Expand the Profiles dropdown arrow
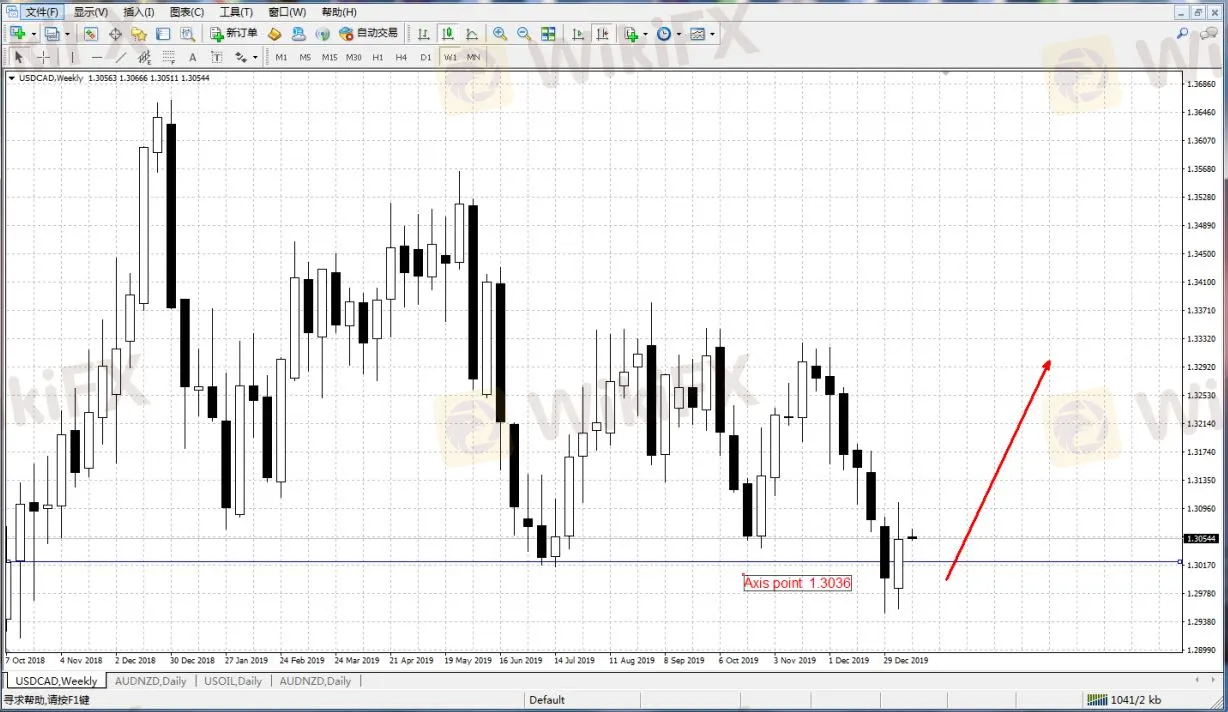Screen dimensions: 1228x712 click(x=67, y=33)
